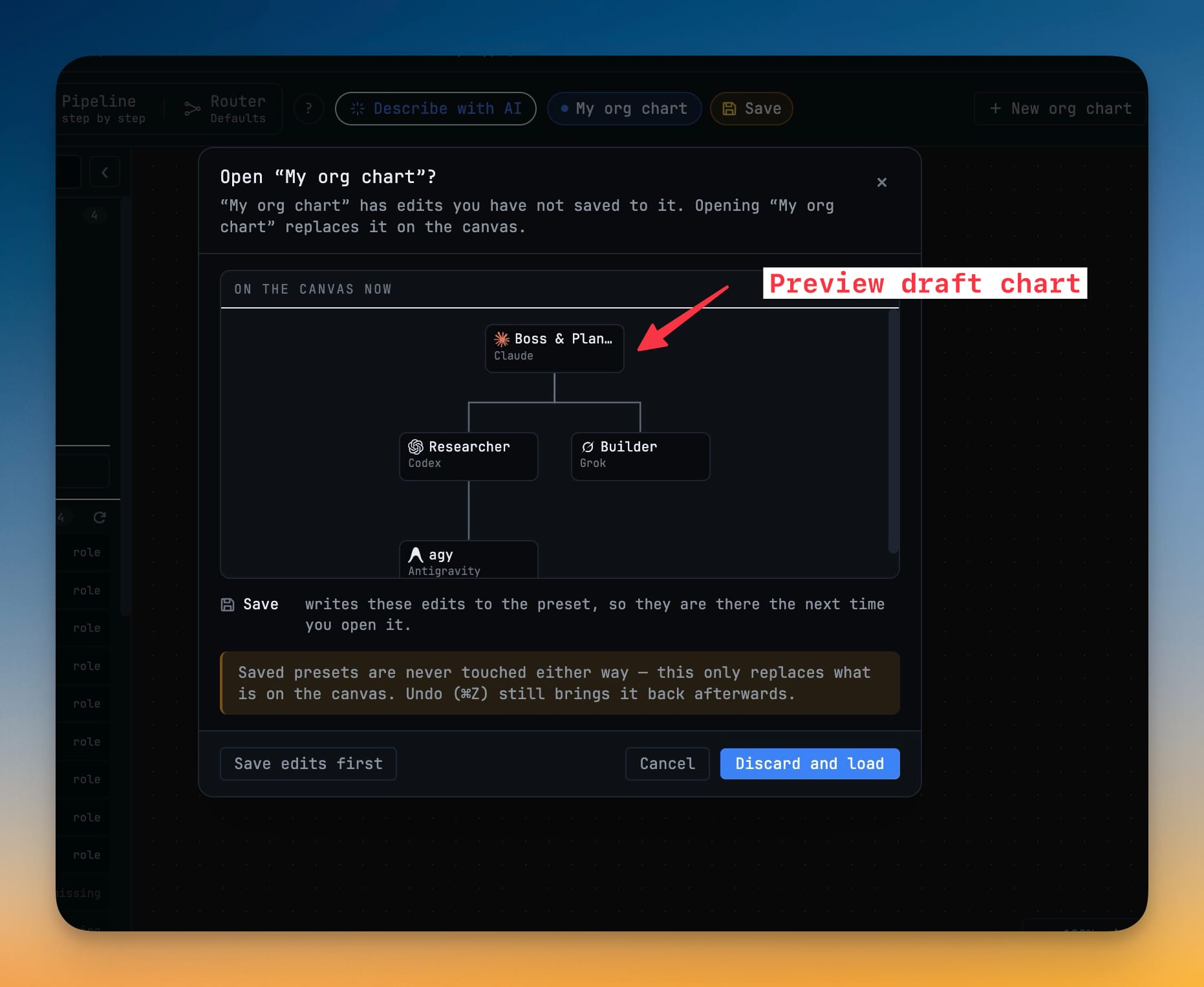Click the amber saved presets notice
The height and width of the screenshot is (987, 1204).
pyautogui.click(x=560, y=683)
